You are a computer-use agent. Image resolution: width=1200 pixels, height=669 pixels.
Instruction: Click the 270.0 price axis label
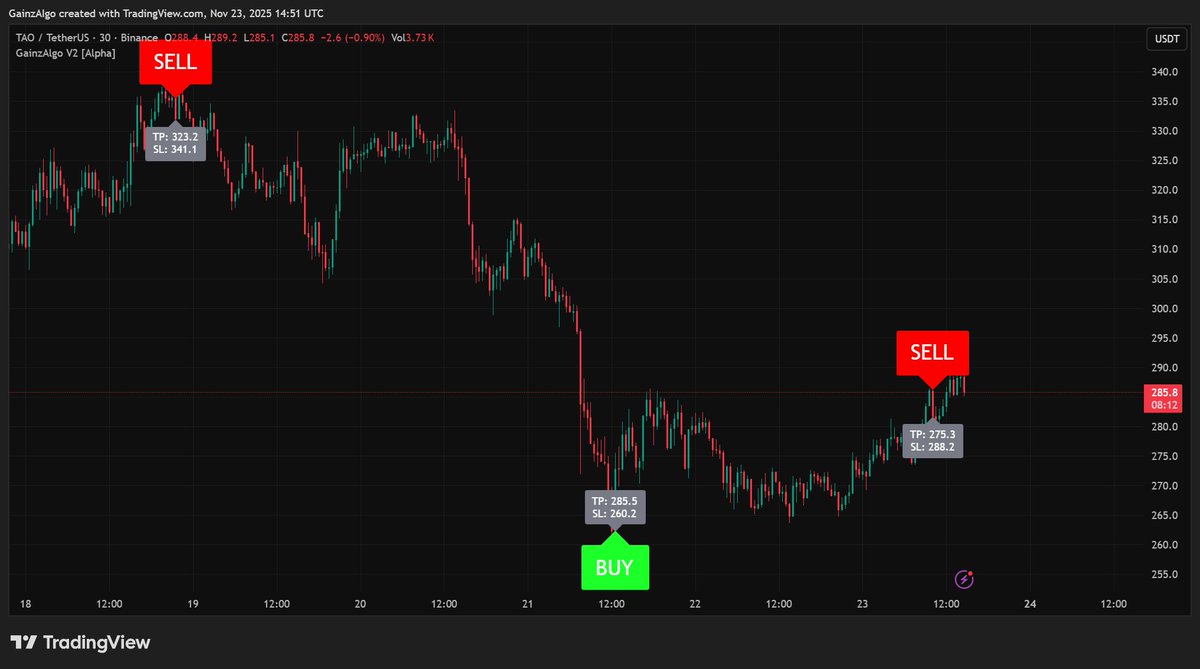tap(1166, 486)
